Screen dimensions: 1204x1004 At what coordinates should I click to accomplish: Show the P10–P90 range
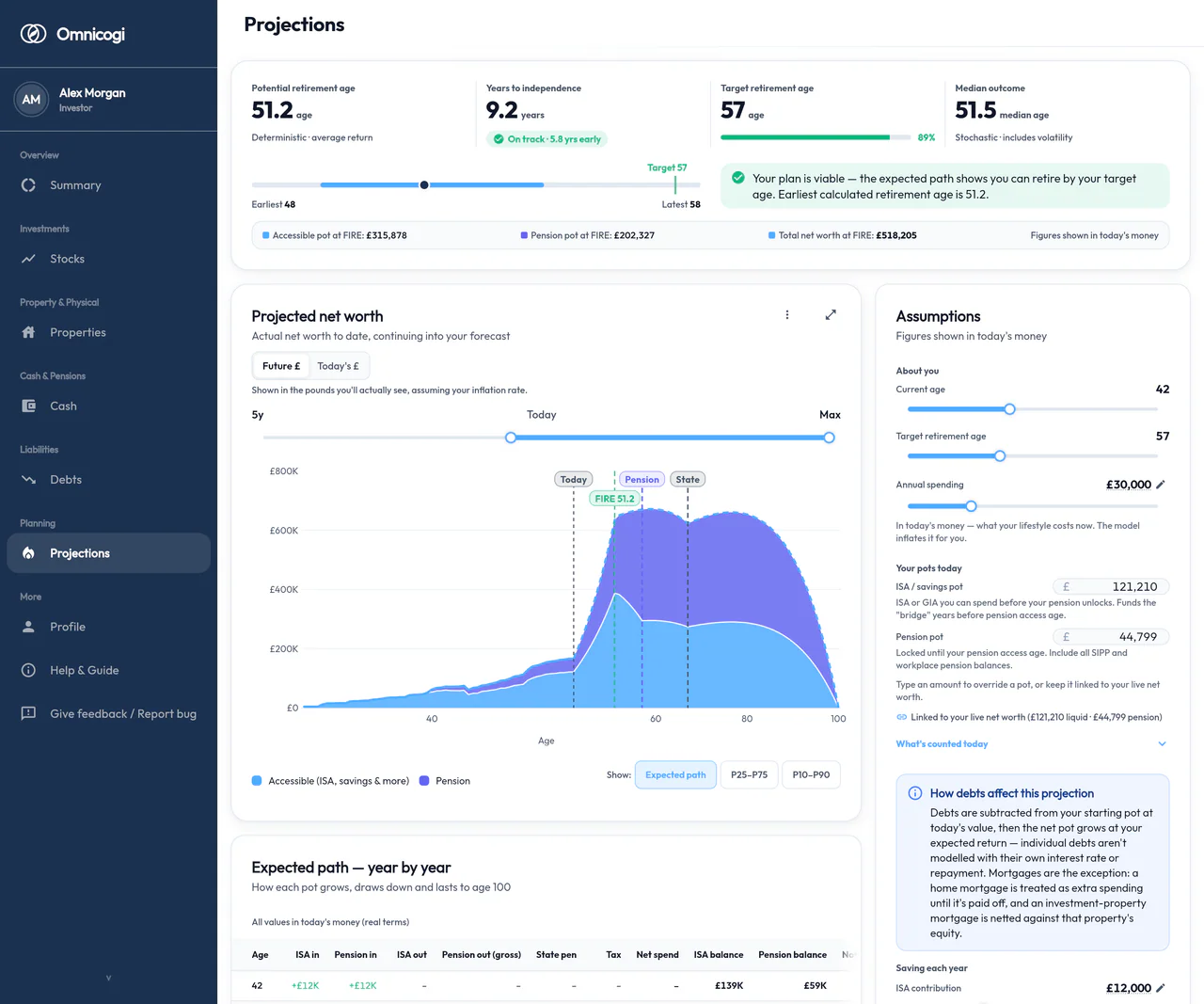[811, 775]
